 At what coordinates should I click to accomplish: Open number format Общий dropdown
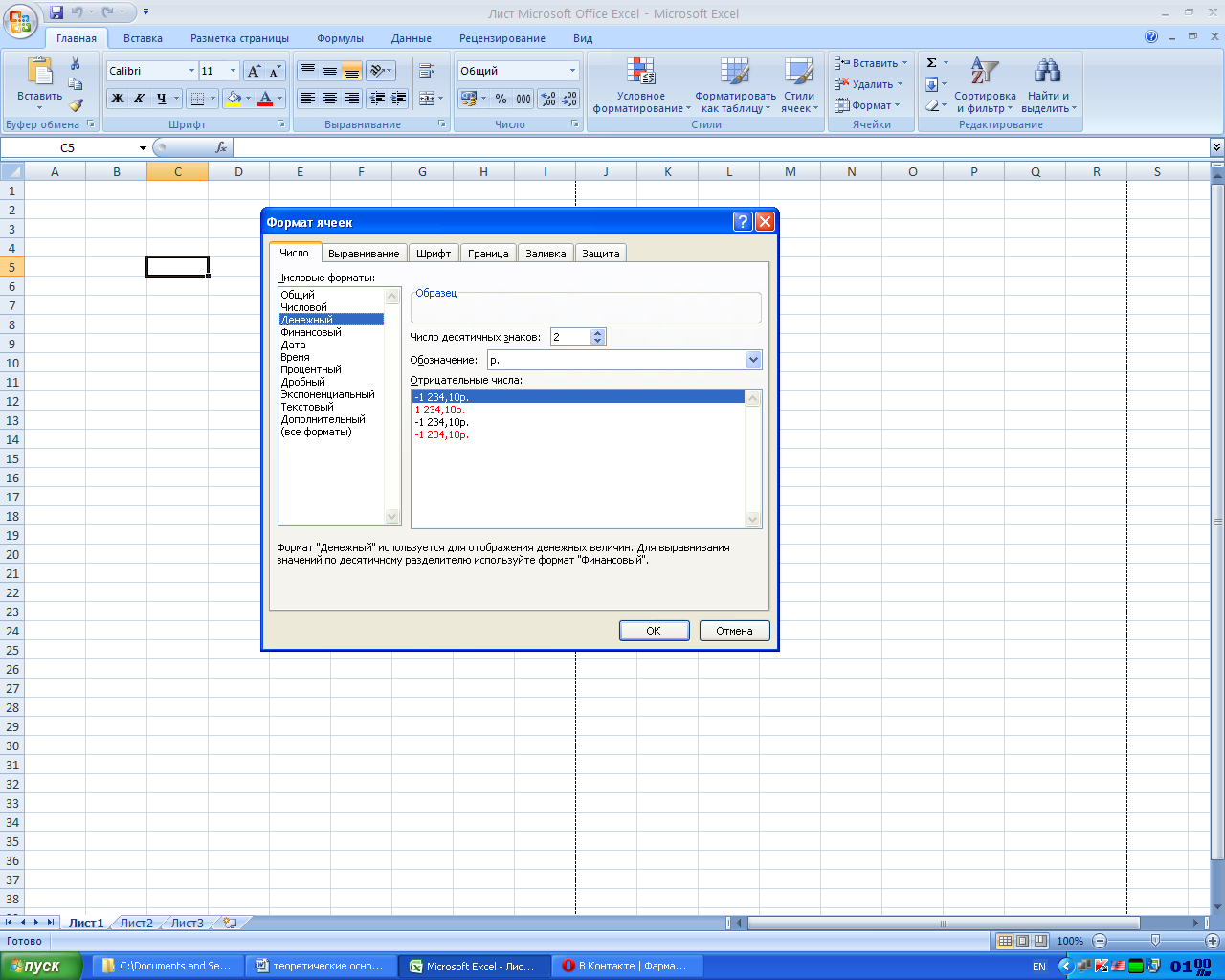click(x=572, y=71)
